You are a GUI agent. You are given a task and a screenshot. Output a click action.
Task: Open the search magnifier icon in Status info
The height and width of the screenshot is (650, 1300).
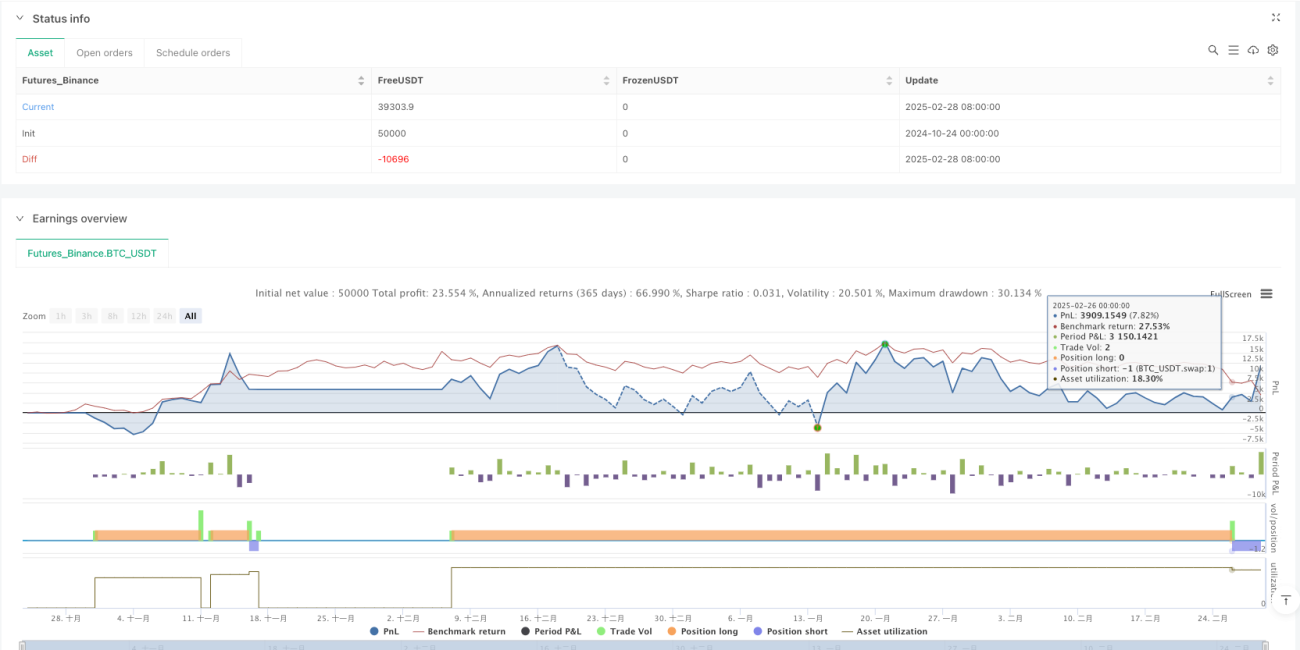1213,50
